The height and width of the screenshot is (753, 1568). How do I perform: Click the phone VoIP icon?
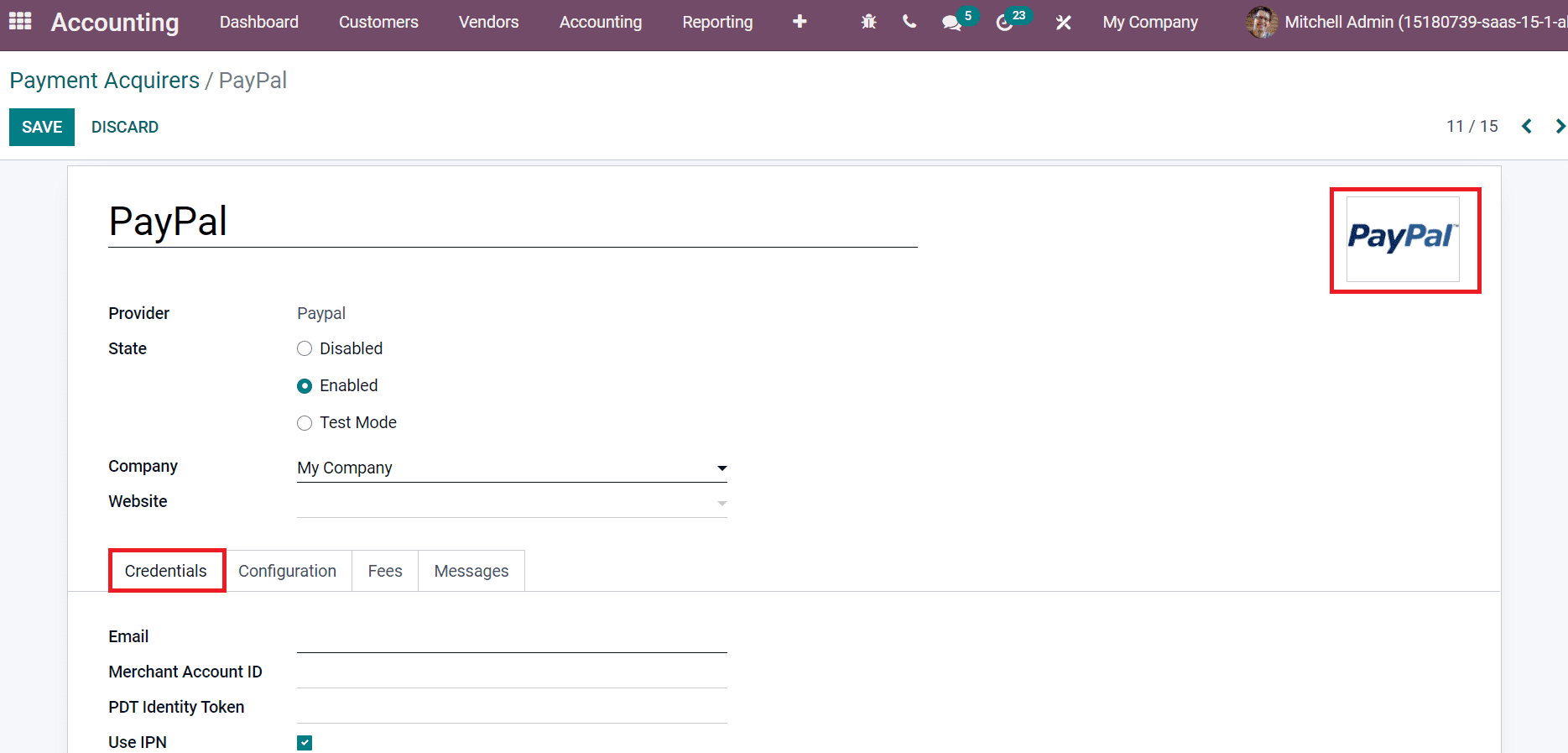pyautogui.click(x=909, y=22)
